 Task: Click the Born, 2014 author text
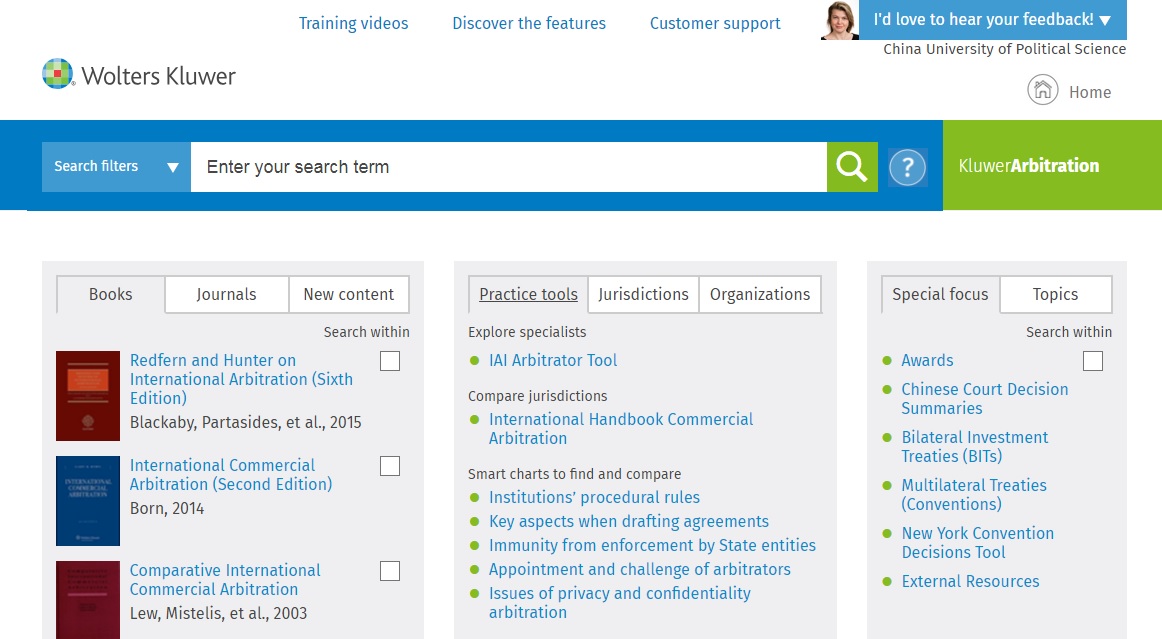[167, 509]
